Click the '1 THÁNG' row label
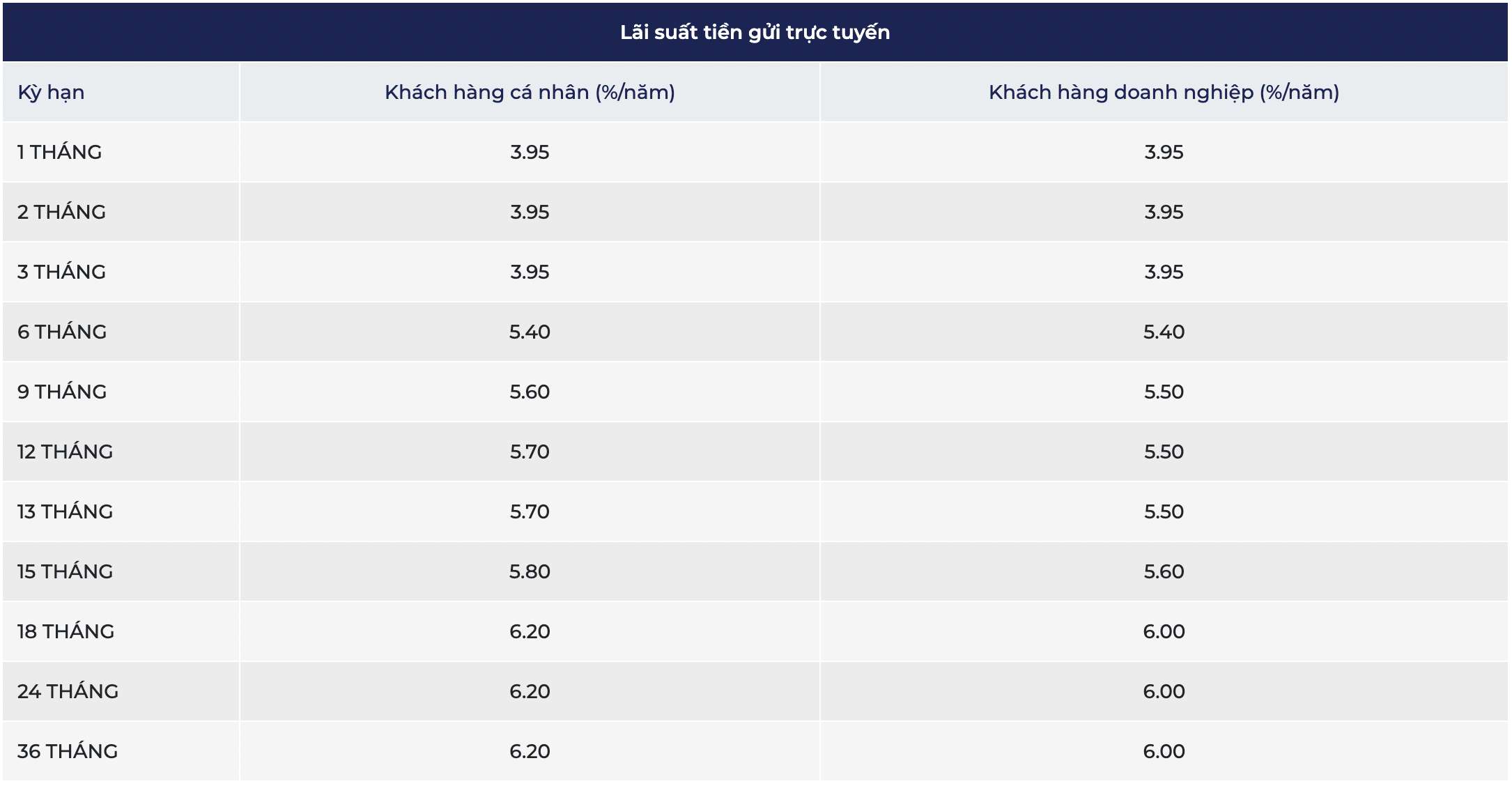The image size is (1512, 786). 60,153
